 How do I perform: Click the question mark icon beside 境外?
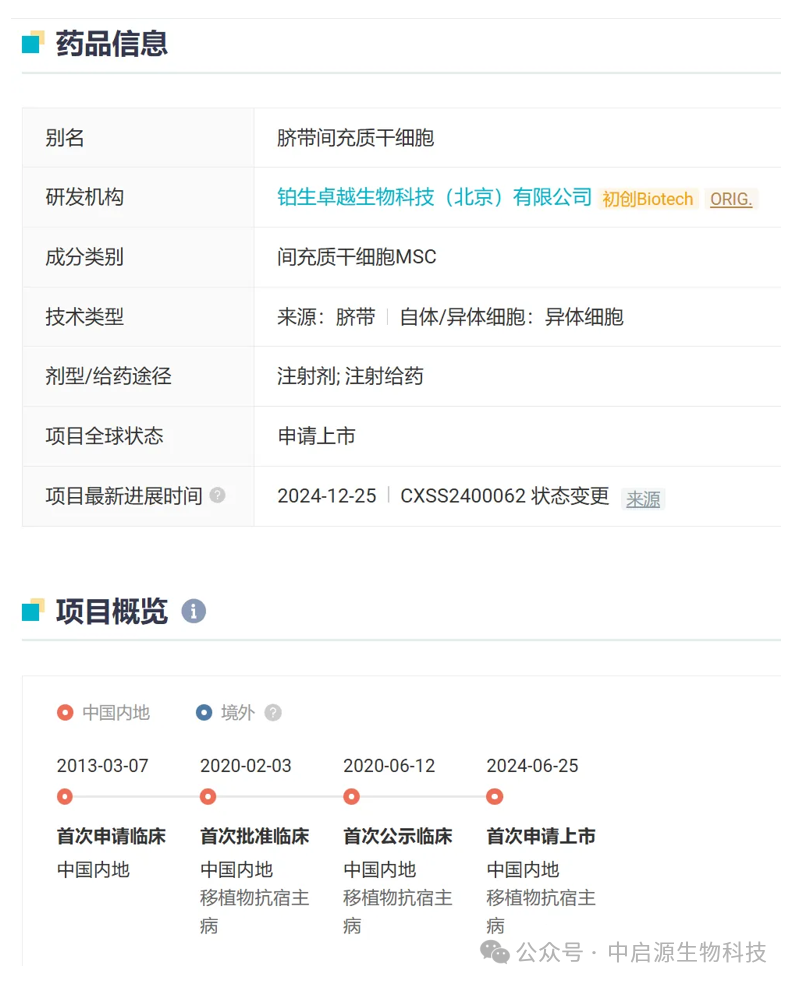coord(273,713)
